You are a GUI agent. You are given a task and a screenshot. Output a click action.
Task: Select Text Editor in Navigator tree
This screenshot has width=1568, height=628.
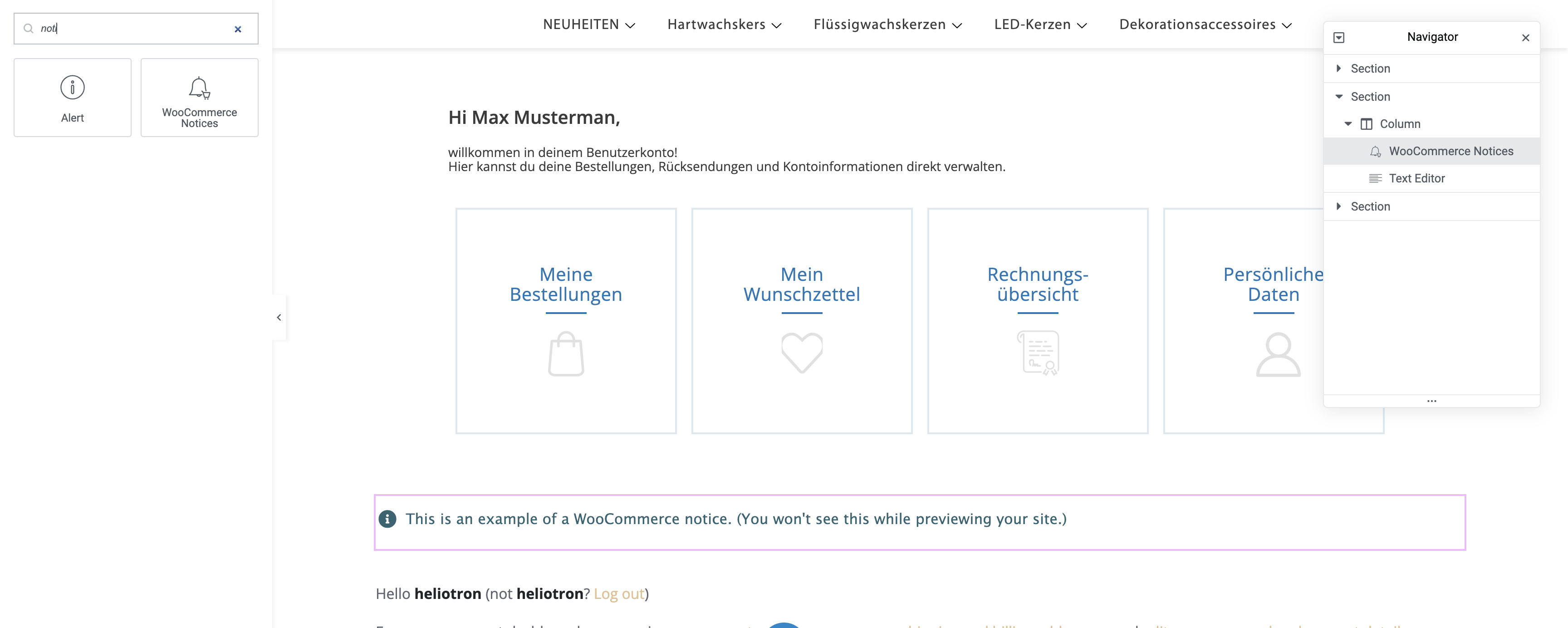(1416, 178)
